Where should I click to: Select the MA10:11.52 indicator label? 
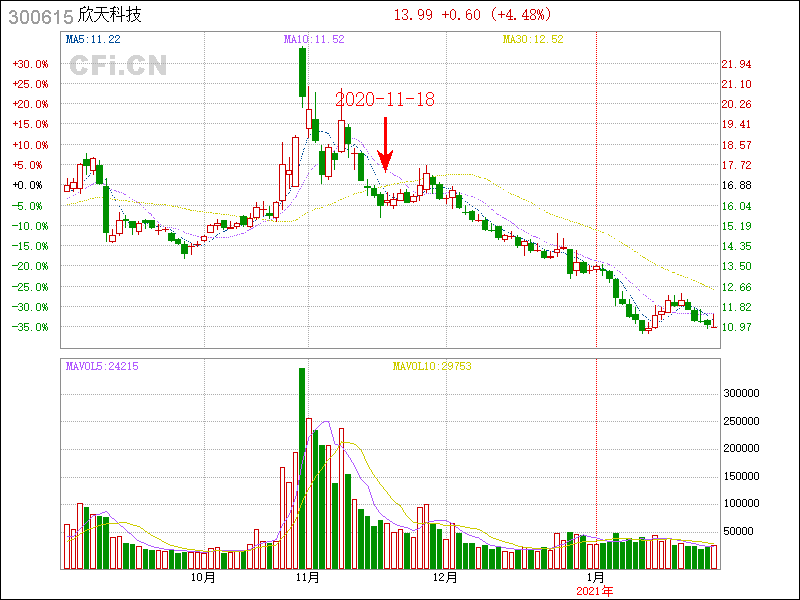click(x=314, y=39)
